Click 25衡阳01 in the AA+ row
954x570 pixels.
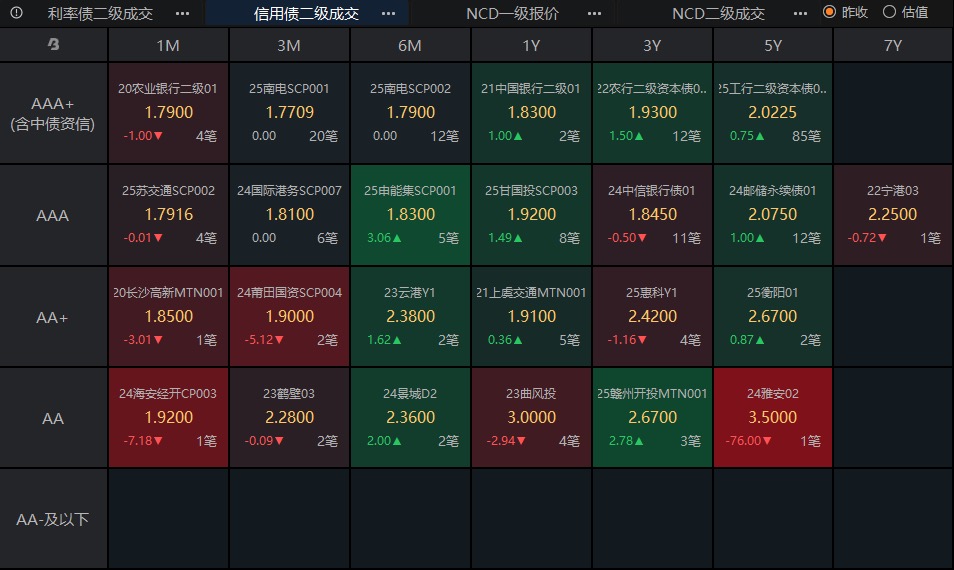pyautogui.click(x=773, y=293)
